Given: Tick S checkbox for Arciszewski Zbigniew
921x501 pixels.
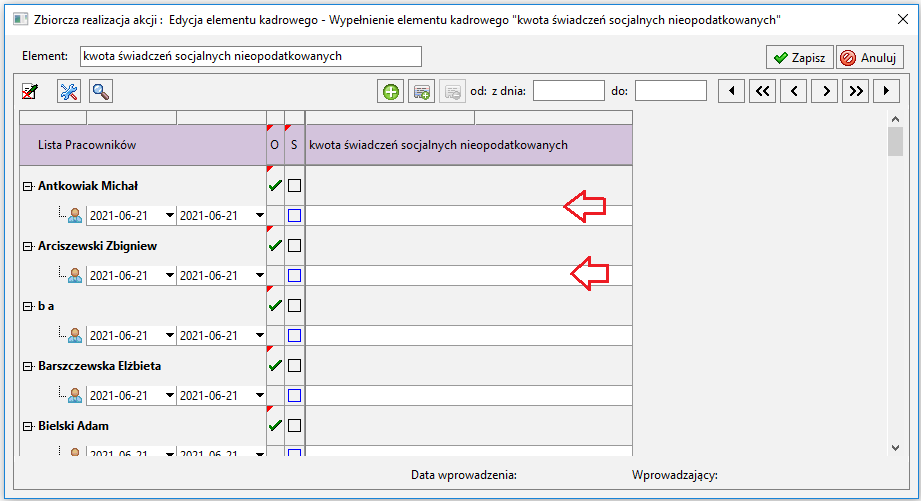Looking at the screenshot, I should (x=294, y=246).
